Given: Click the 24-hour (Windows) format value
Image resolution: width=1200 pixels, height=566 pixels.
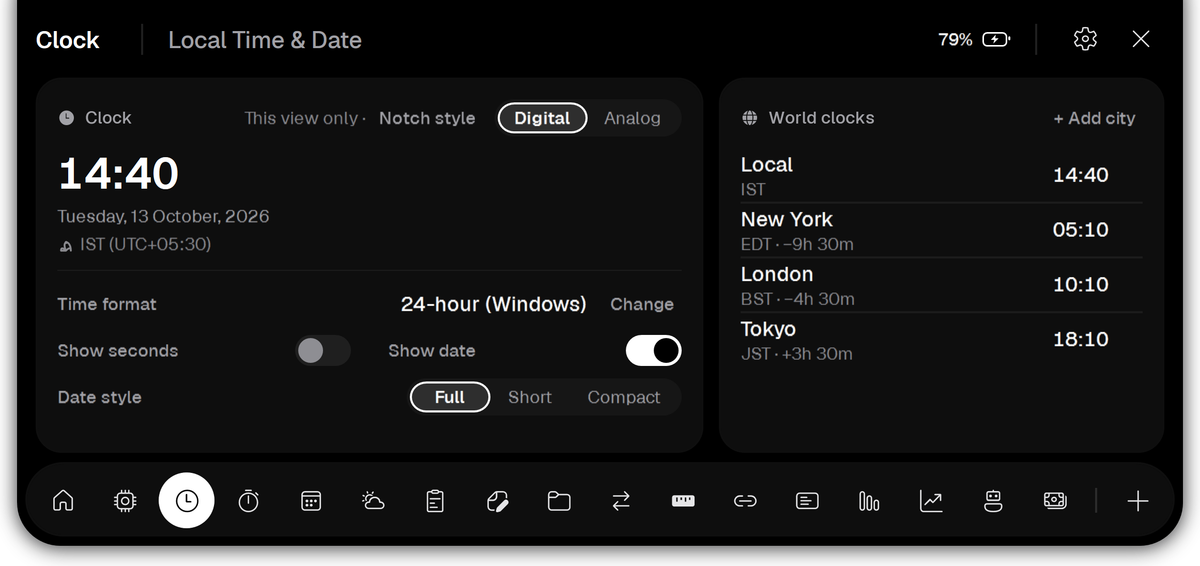Looking at the screenshot, I should 494,304.
